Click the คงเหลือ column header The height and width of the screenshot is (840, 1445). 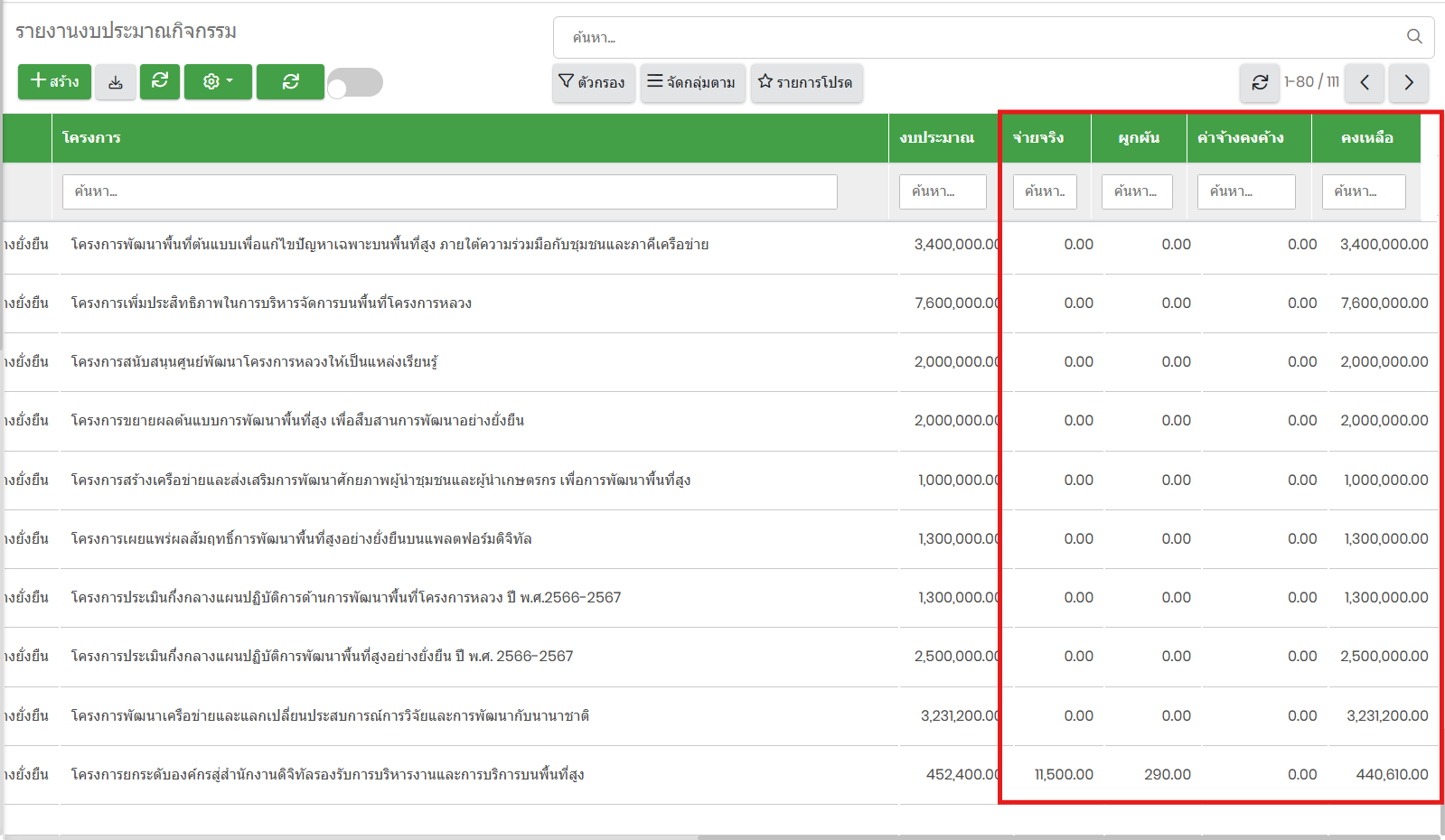point(1366,138)
